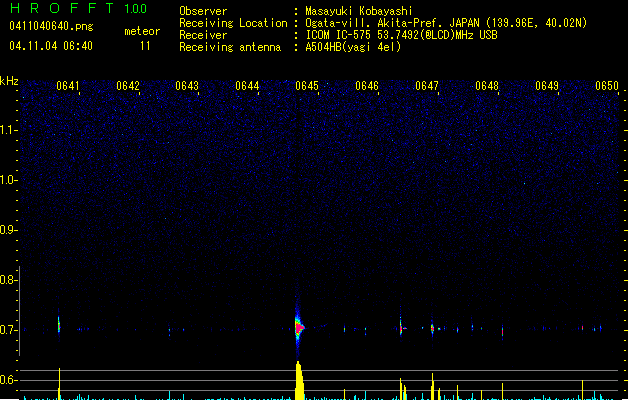This screenshot has width=629, height=400.
Task: Click the kHz axis unit label
Action: tap(9, 81)
